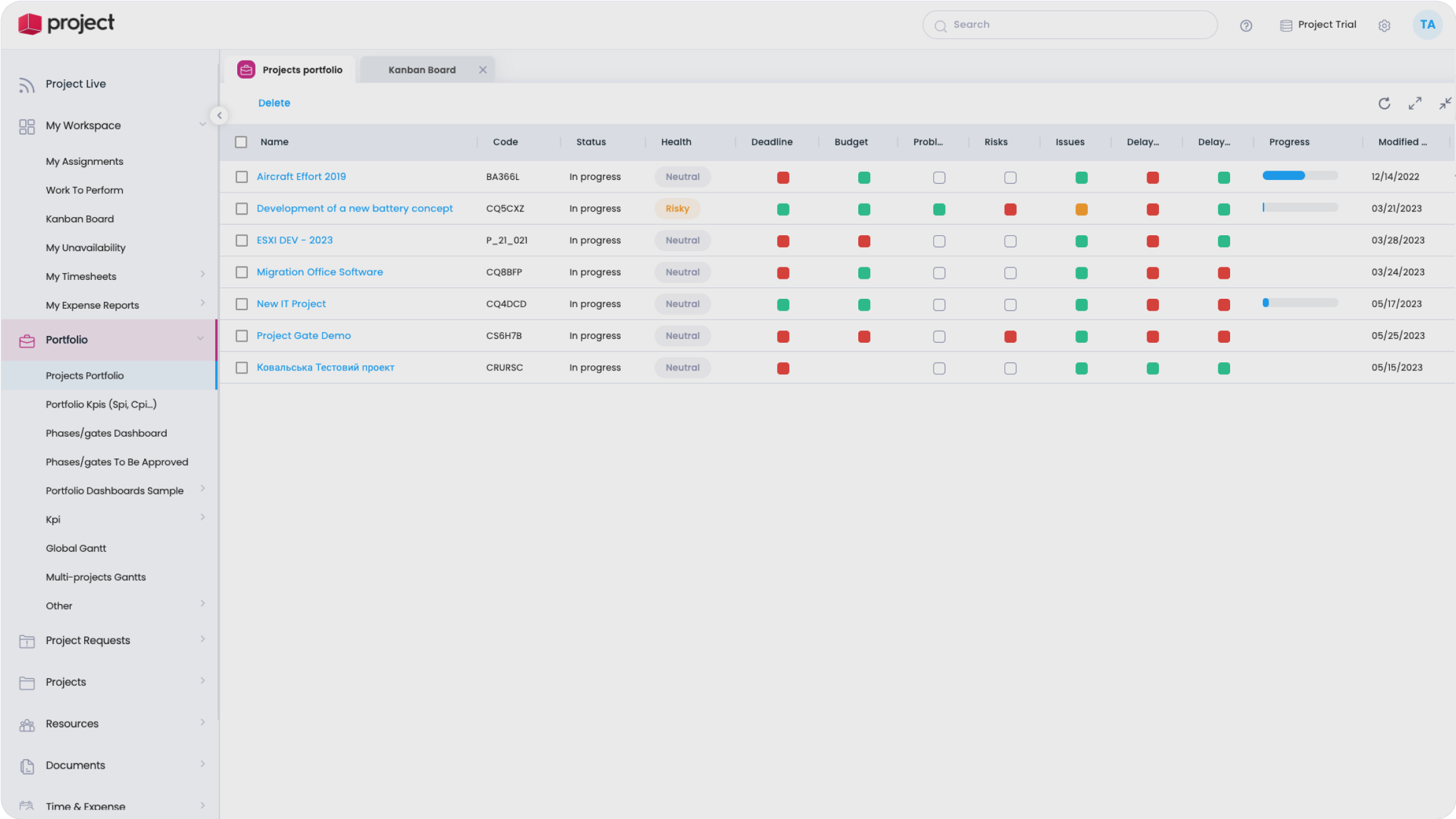Open Migration Office Software project link

click(319, 272)
